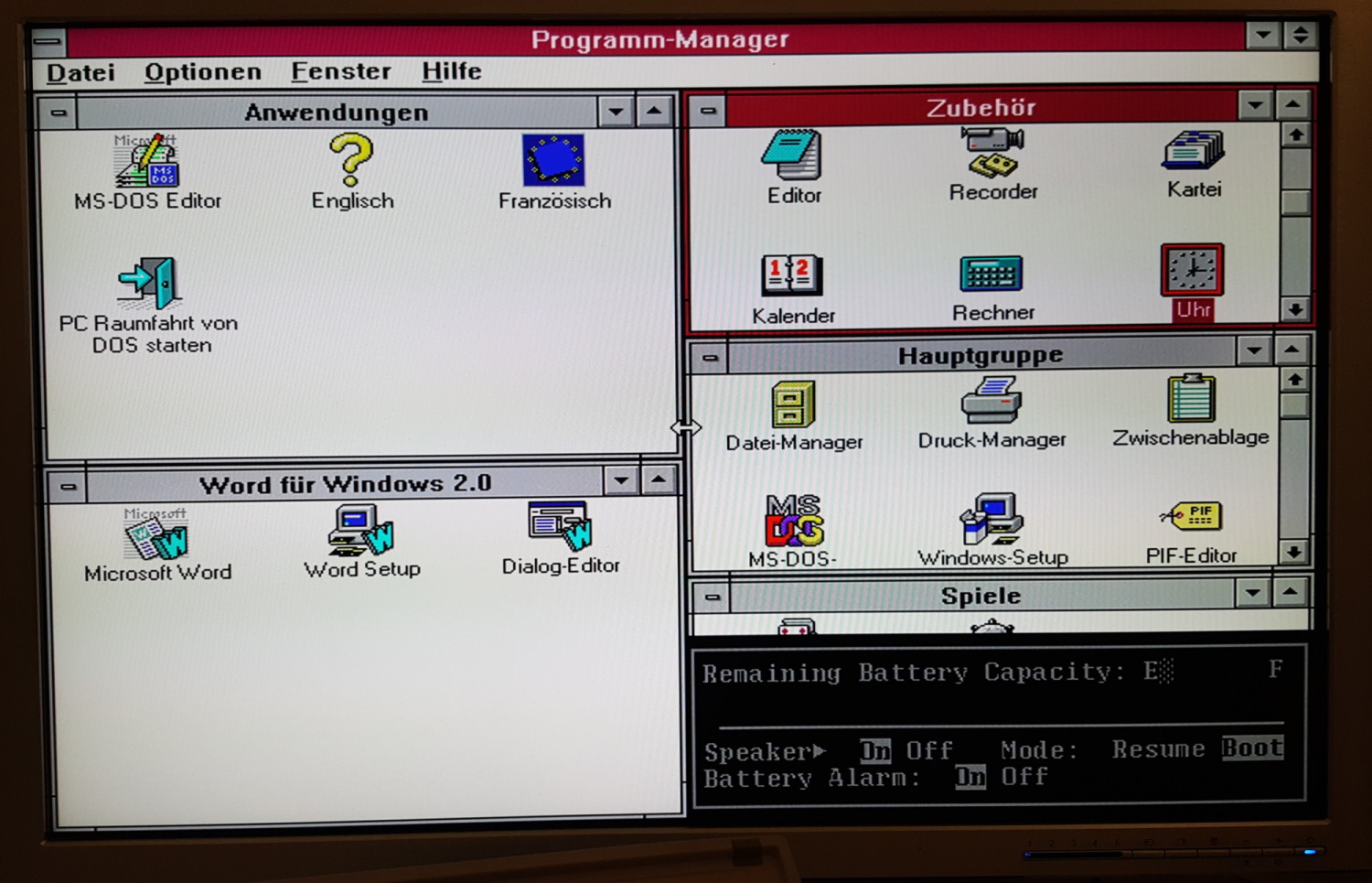Click the Zubehör scrollbar thumb
Screen dimensions: 1372x883
[1295, 202]
